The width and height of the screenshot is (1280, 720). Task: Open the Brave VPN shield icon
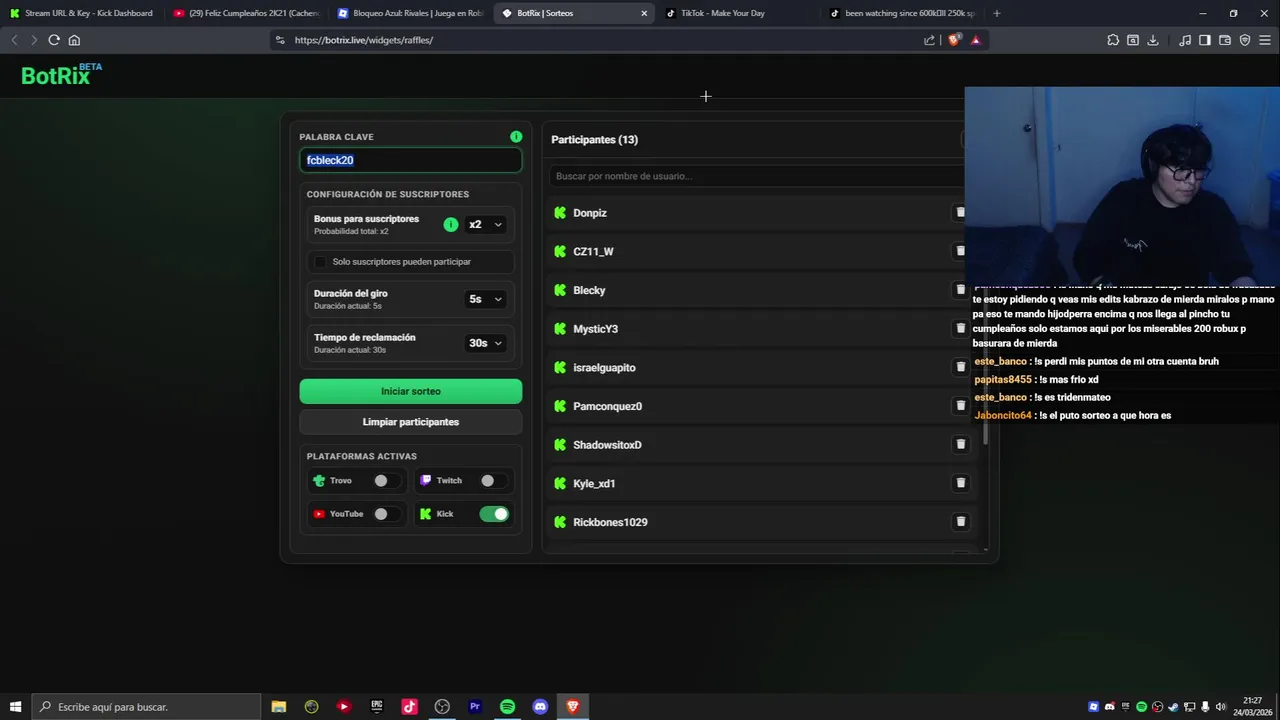click(1245, 40)
